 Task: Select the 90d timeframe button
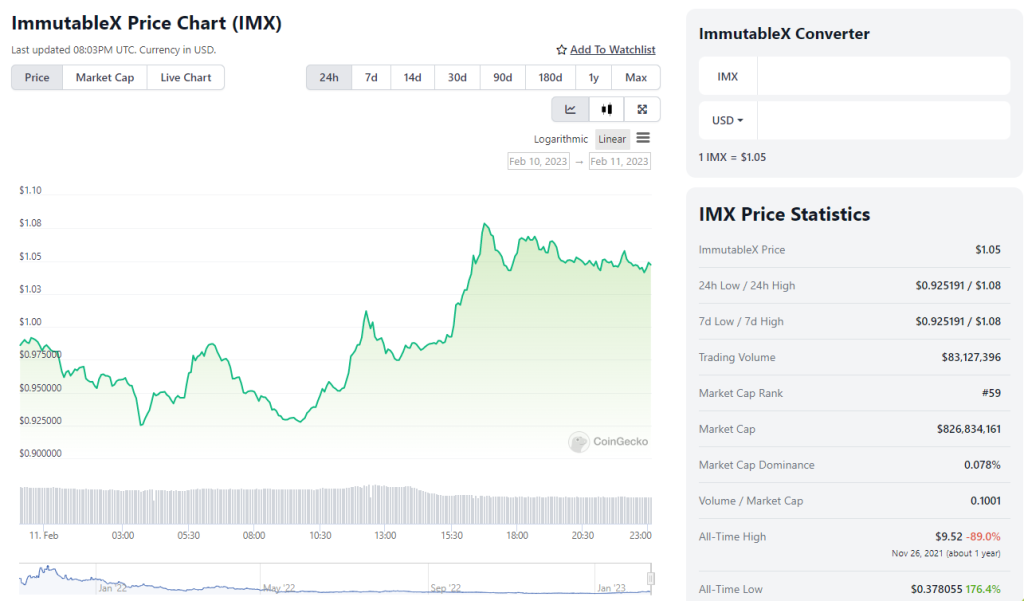pyautogui.click(x=502, y=77)
